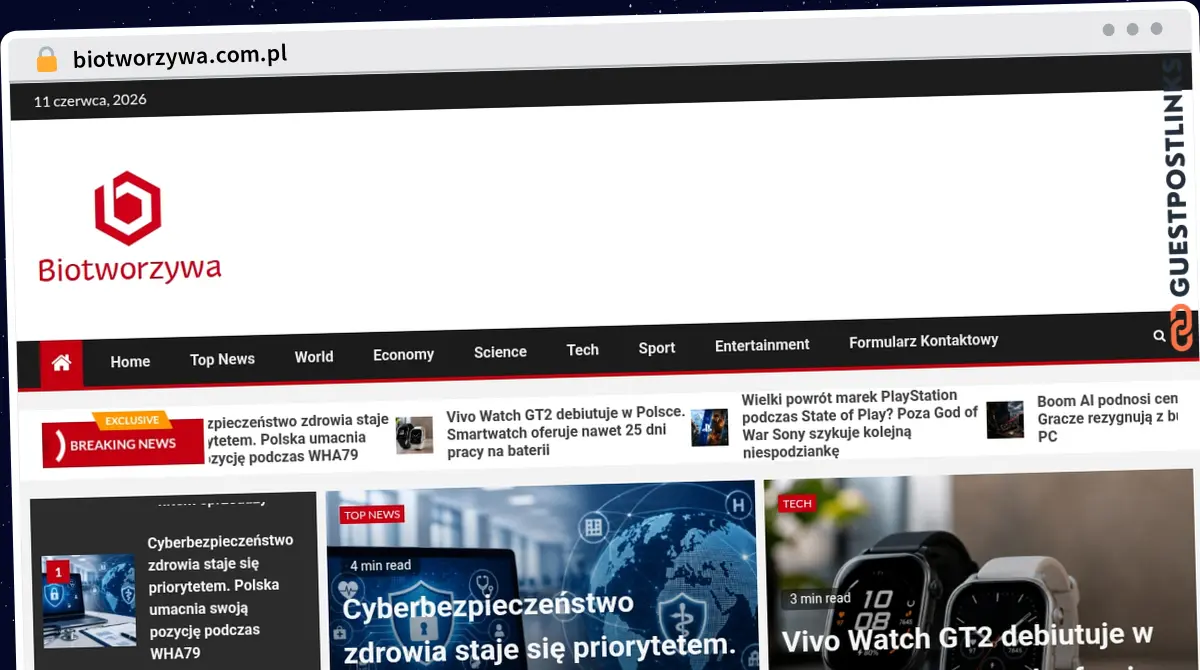This screenshot has height=670, width=1200.
Task: Go to the World section
Action: coord(314,356)
